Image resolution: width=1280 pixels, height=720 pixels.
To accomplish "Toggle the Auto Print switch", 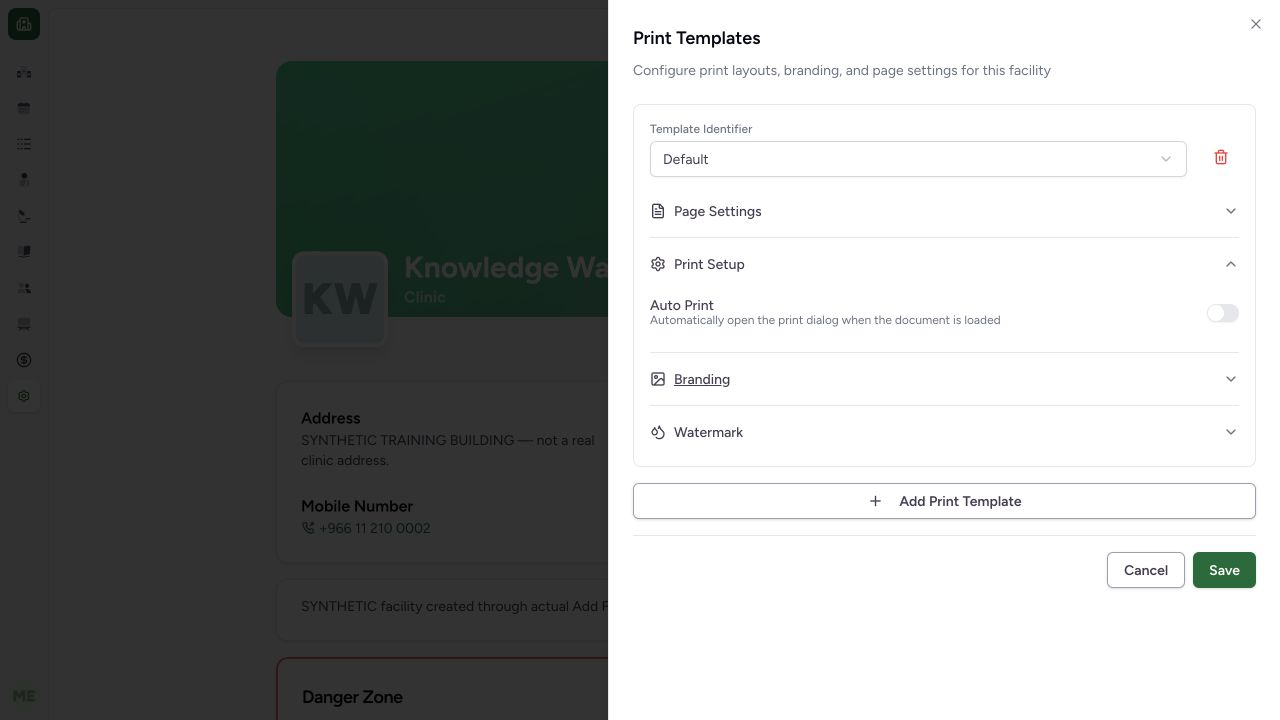I will tap(1222, 313).
